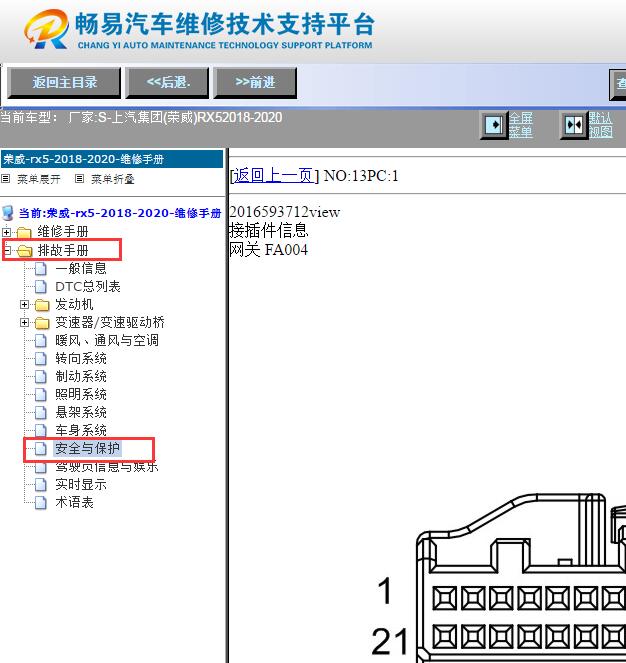
Task: Click the page icon beside 术语表
Action: tap(41, 503)
